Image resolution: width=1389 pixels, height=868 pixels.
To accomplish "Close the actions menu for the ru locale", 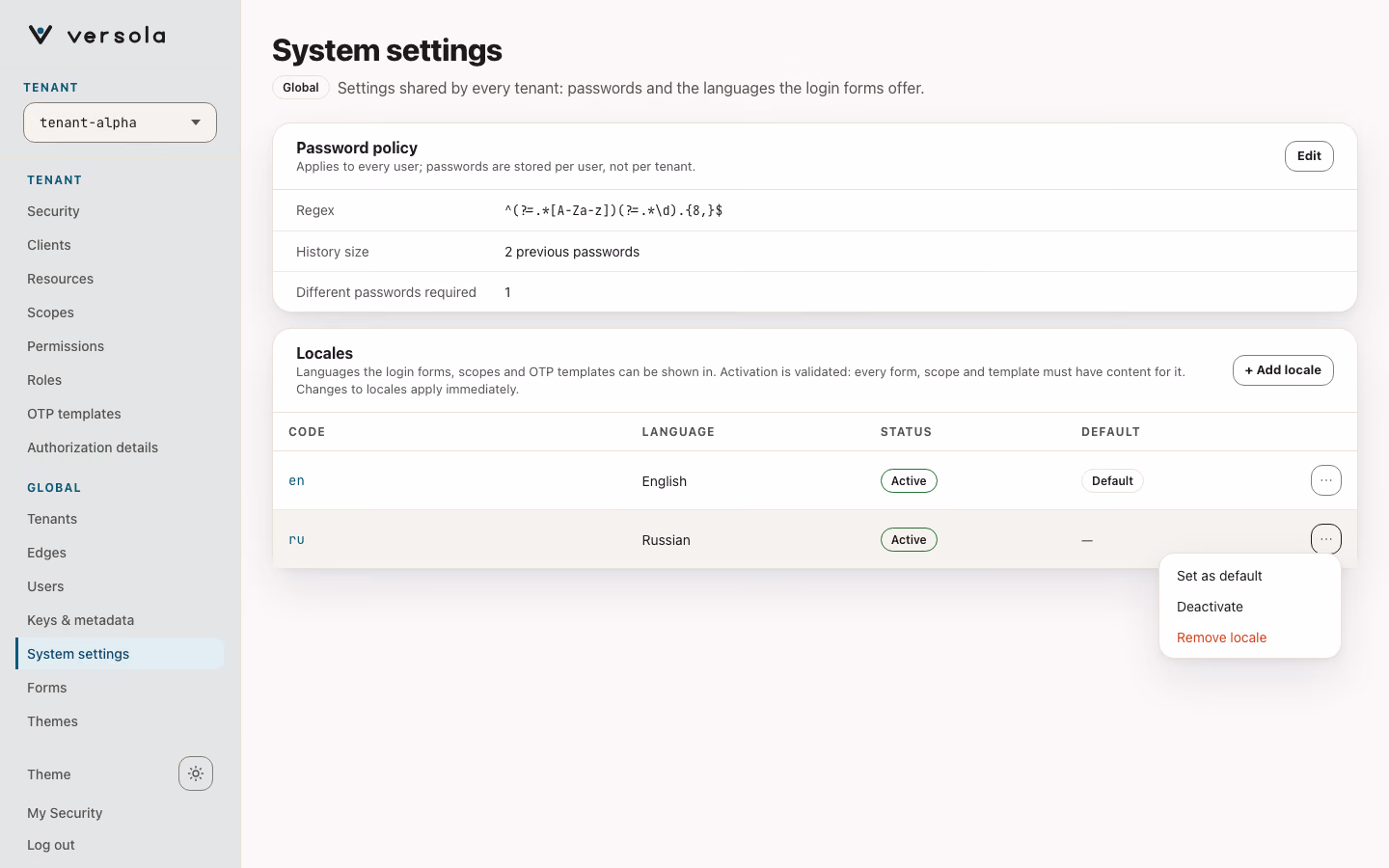I will pyautogui.click(x=1326, y=539).
